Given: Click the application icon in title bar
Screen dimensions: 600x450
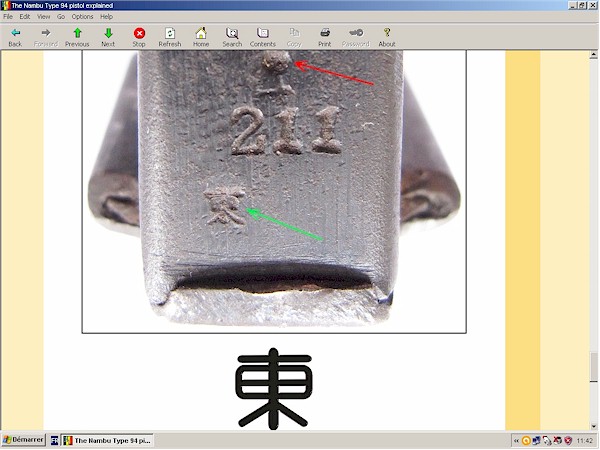Looking at the screenshot, I should pyautogui.click(x=5, y=5).
